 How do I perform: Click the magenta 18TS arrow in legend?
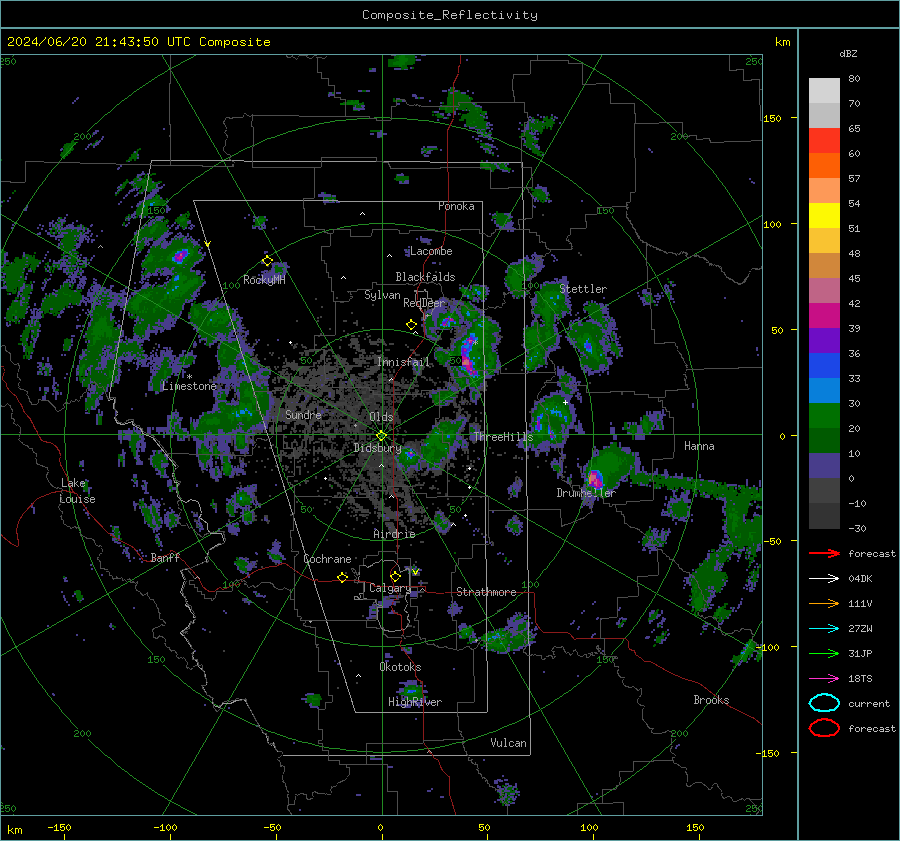pyautogui.click(x=824, y=679)
